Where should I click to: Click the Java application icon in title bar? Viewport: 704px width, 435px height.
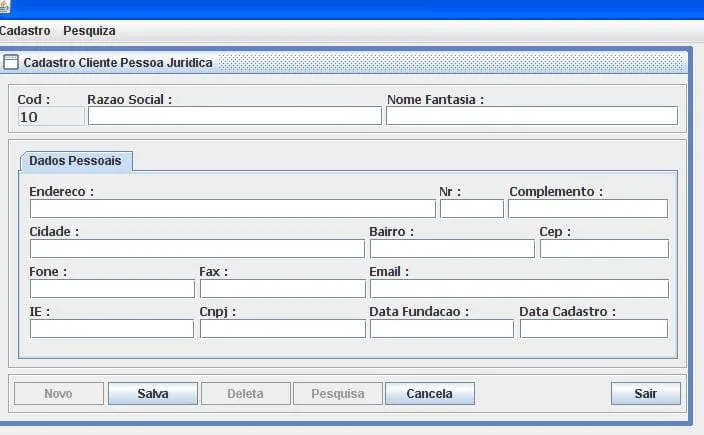(x=5, y=7)
